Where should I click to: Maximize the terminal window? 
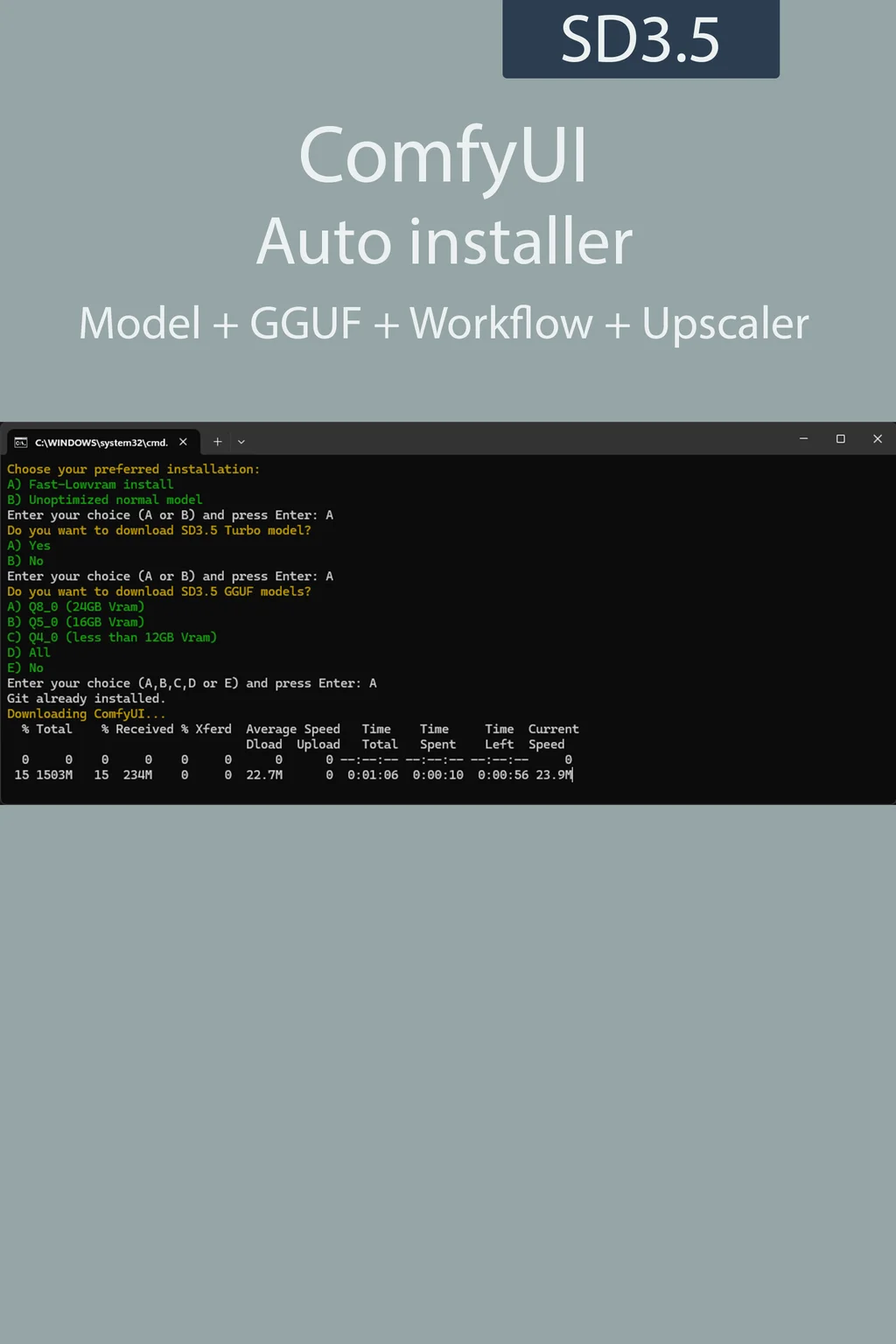tap(841, 438)
